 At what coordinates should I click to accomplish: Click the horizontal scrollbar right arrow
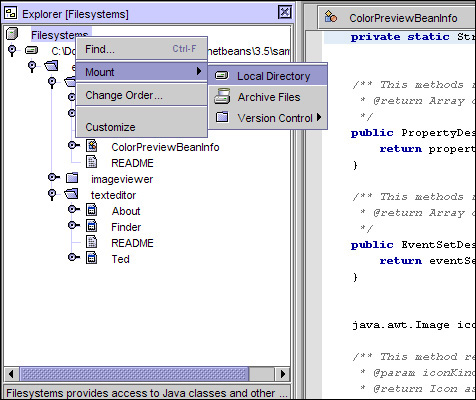[283, 374]
